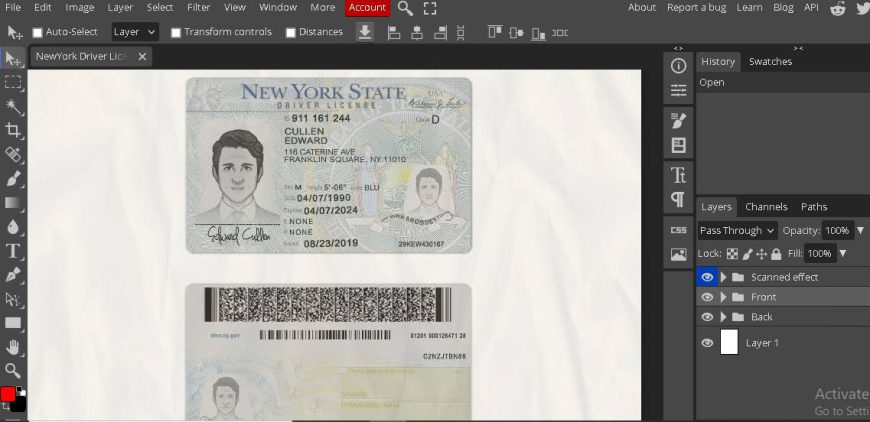Select the Type tool
The height and width of the screenshot is (422, 870).
coord(13,251)
